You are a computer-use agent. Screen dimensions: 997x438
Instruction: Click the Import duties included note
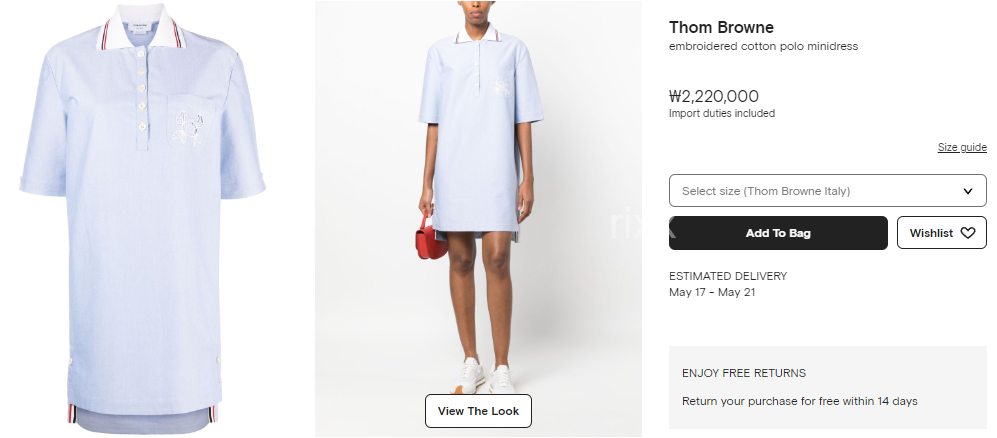tap(722, 114)
